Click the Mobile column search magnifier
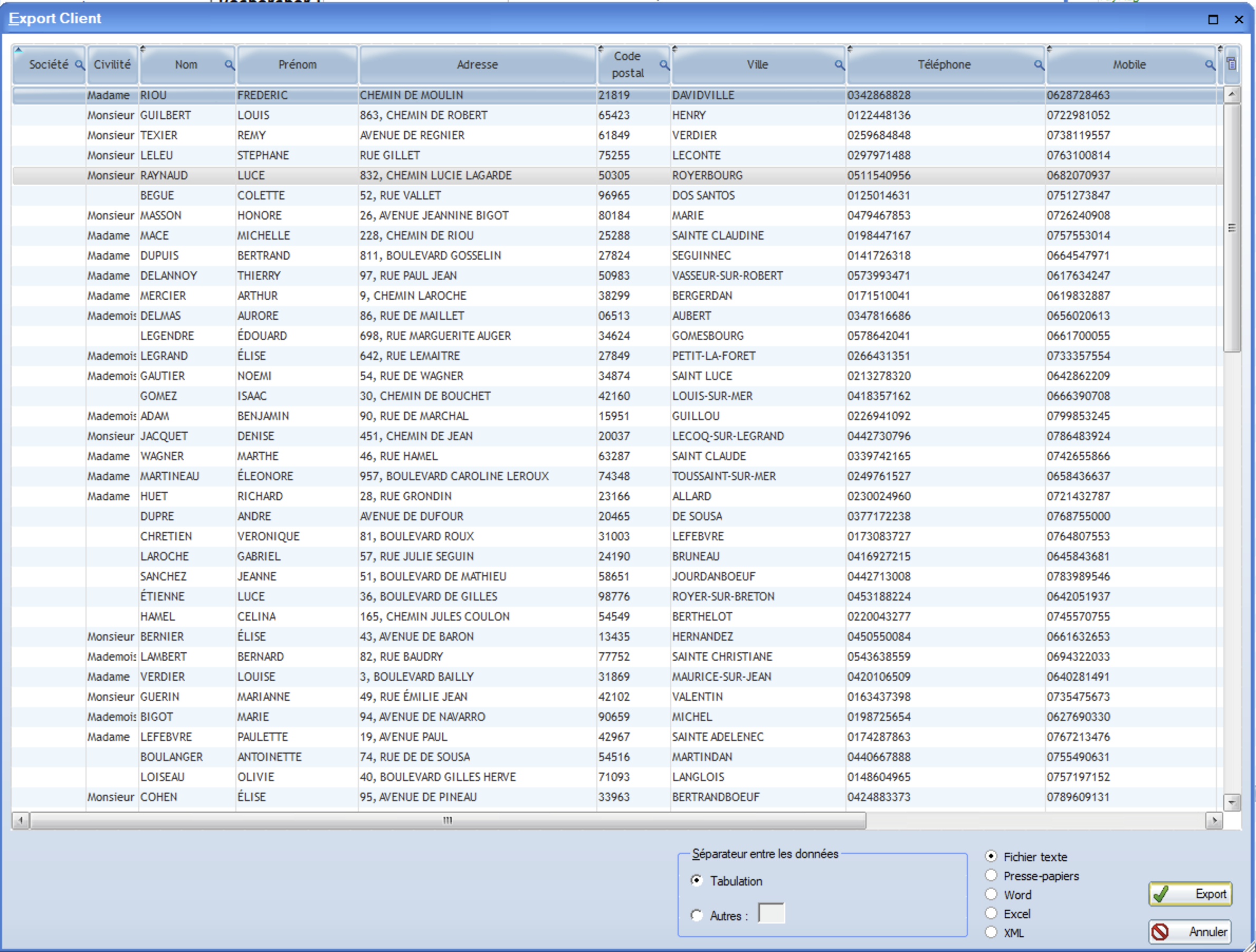 pyautogui.click(x=1210, y=65)
